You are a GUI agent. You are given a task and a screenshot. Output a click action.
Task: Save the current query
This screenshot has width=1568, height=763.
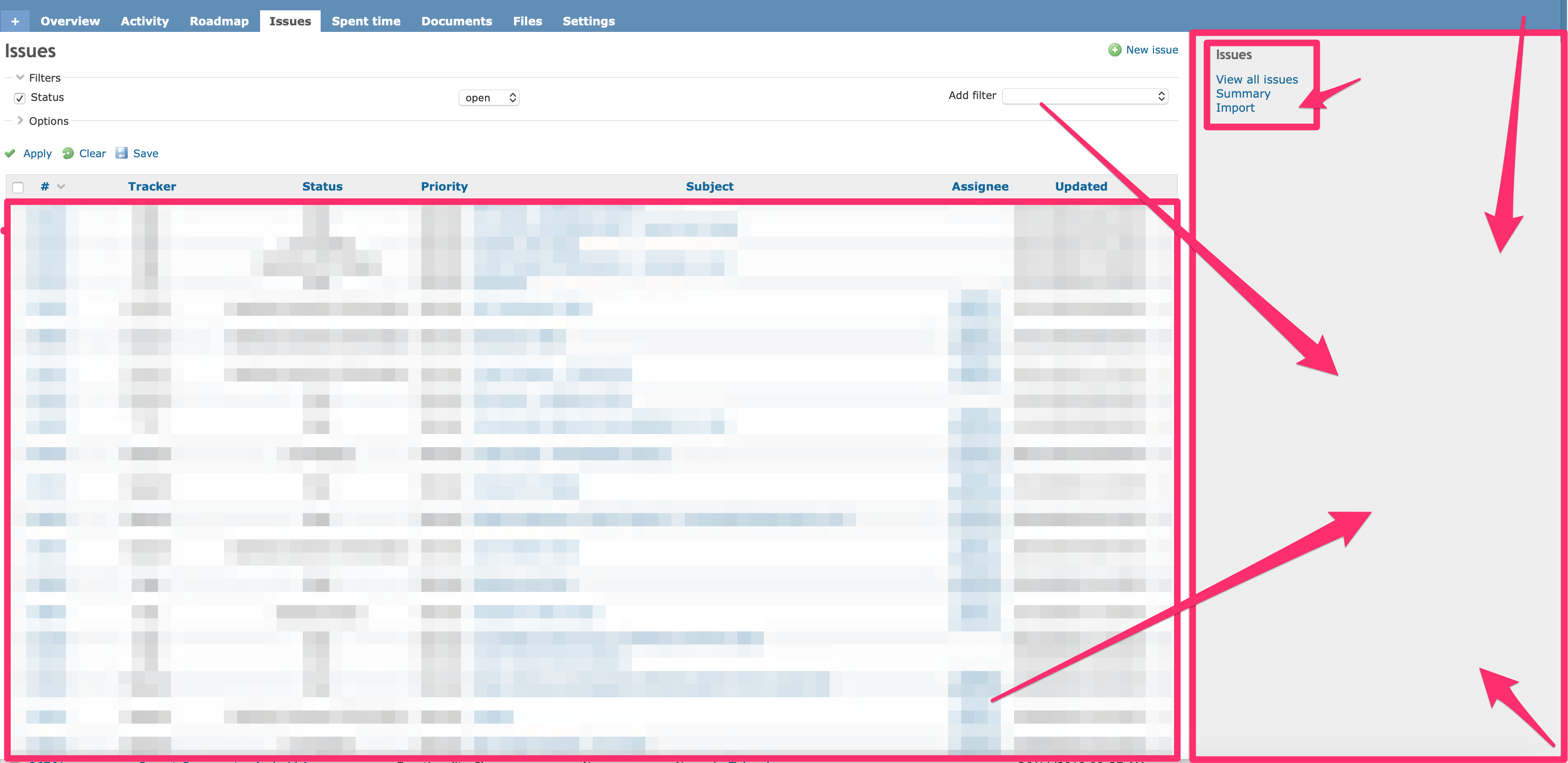click(x=146, y=153)
